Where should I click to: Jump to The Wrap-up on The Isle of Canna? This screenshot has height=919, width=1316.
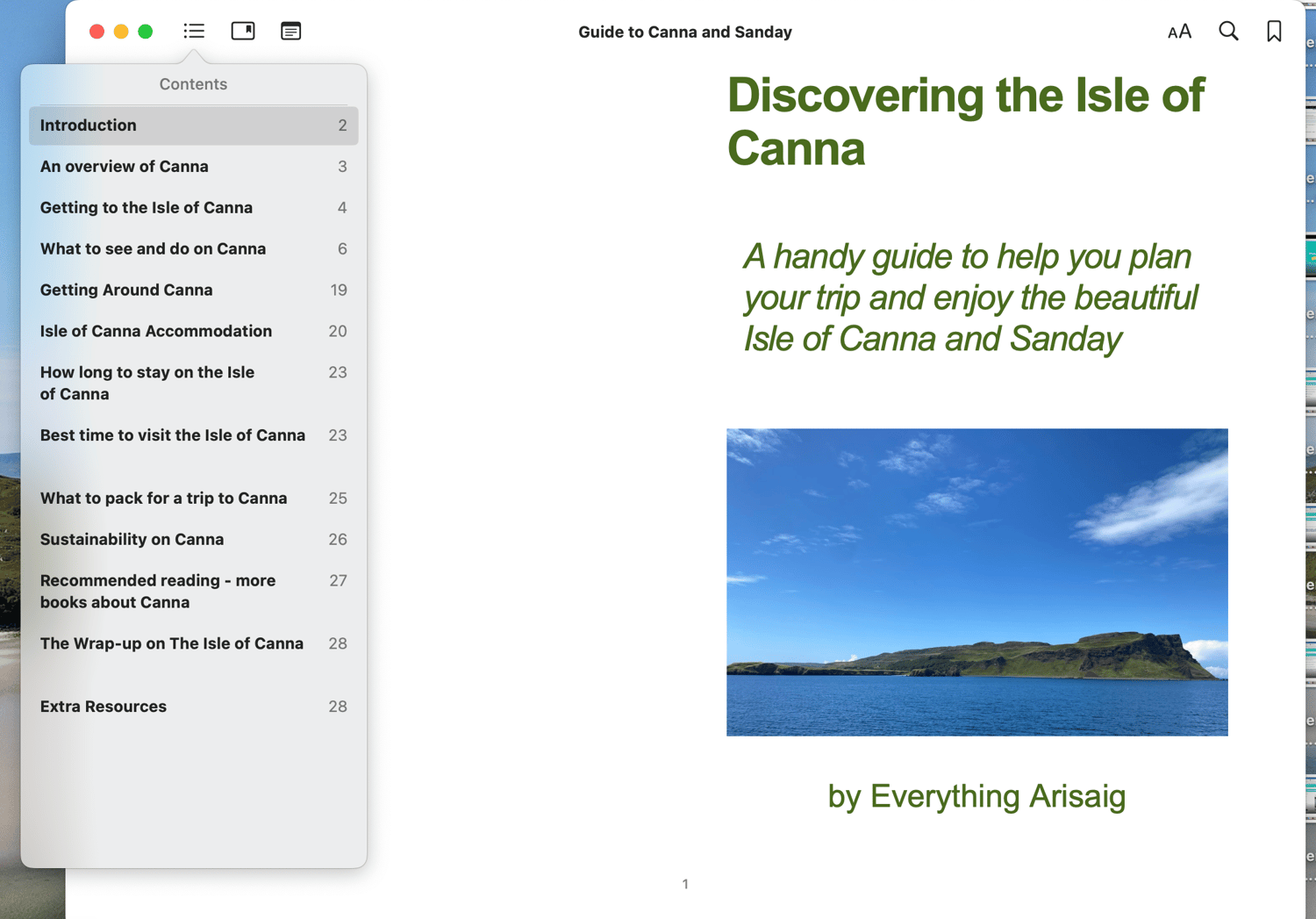[193, 644]
